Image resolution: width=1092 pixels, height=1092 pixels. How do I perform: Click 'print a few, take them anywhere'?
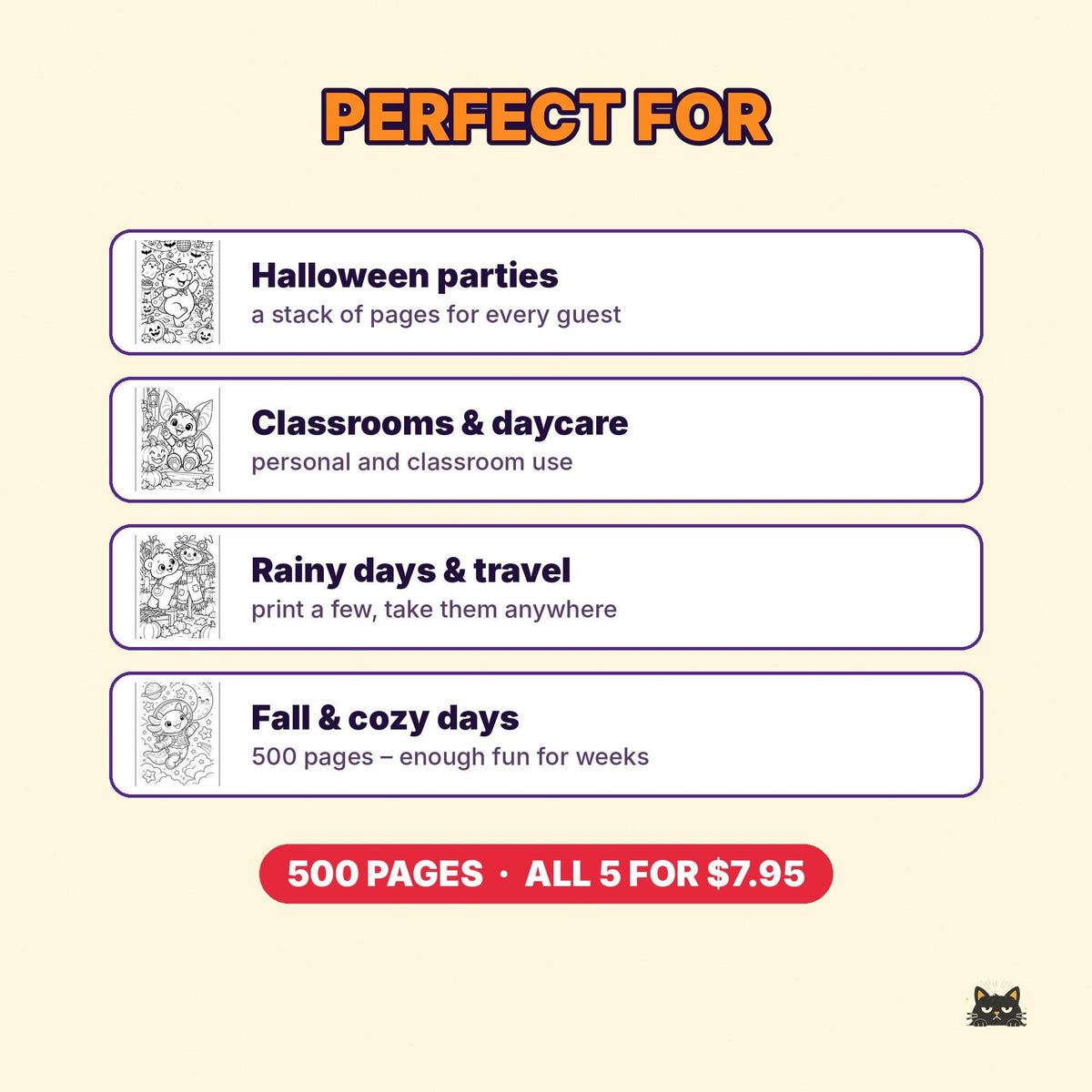[x=434, y=610]
